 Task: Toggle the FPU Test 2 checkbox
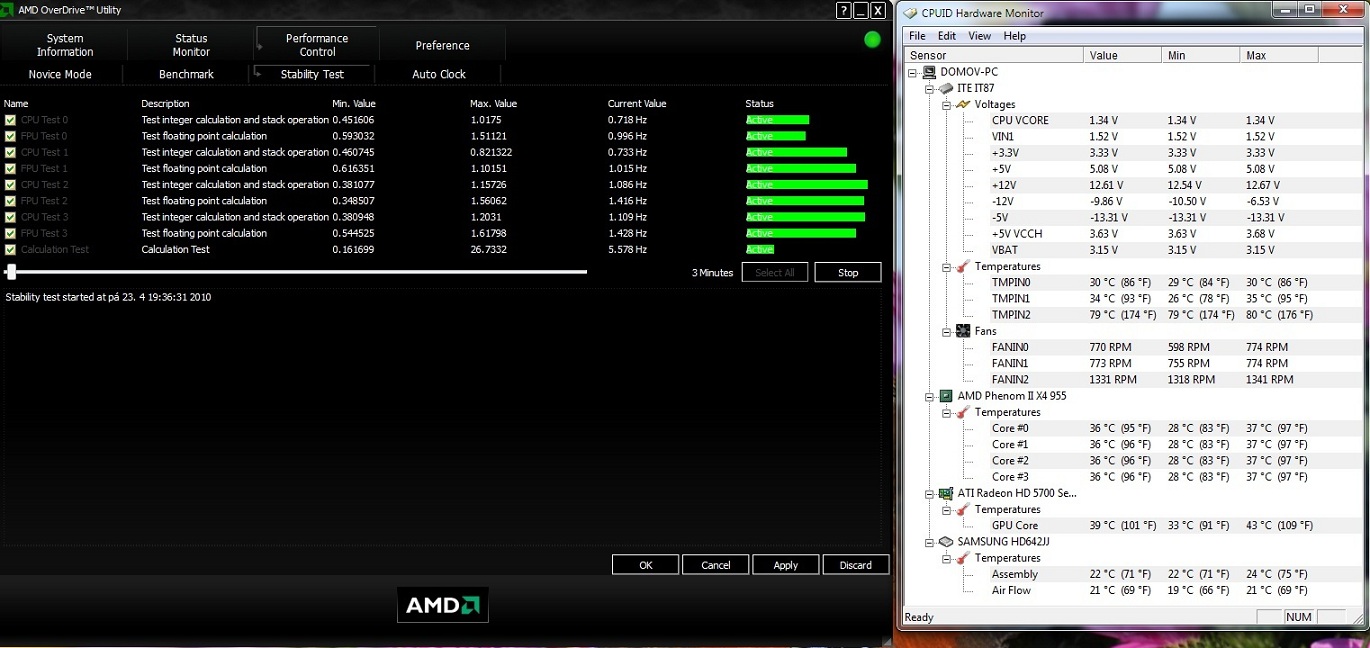click(x=10, y=201)
